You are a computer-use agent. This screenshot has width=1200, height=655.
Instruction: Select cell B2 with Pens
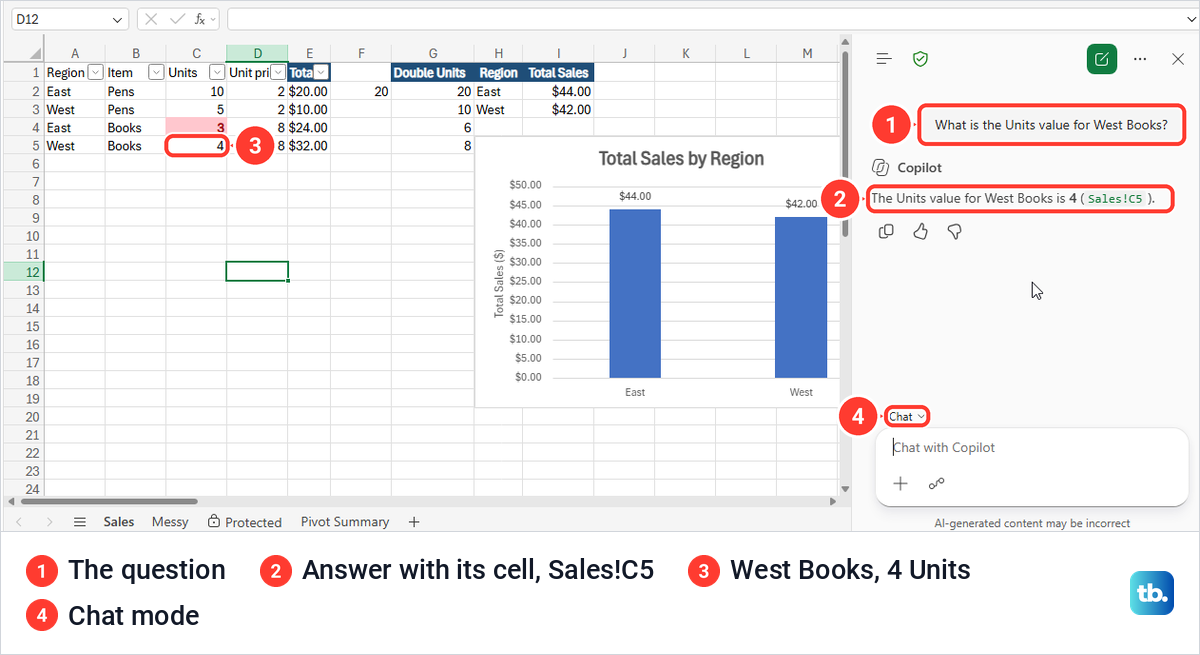(135, 91)
